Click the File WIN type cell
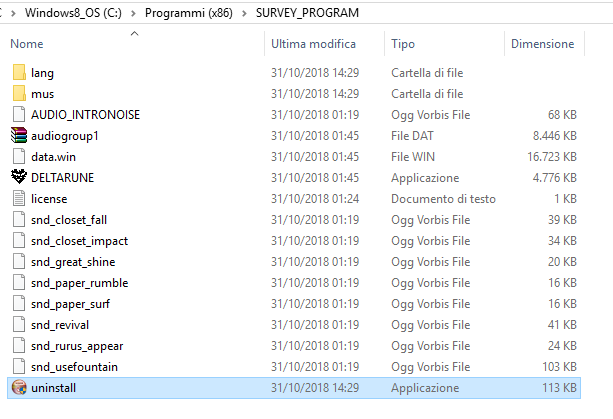 point(413,157)
